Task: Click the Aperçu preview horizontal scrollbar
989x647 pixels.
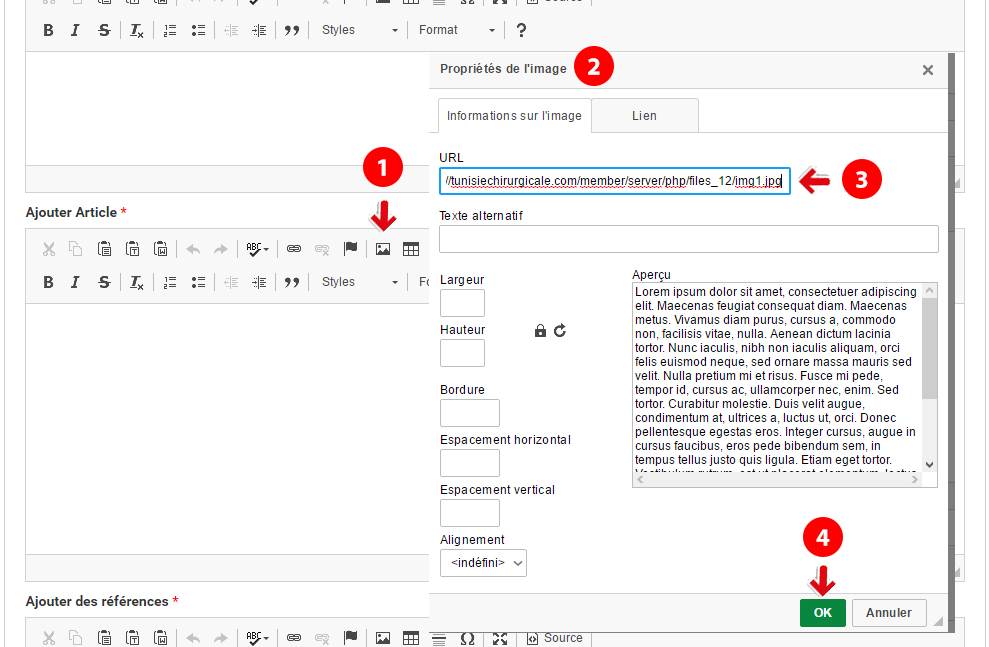Action: (777, 479)
